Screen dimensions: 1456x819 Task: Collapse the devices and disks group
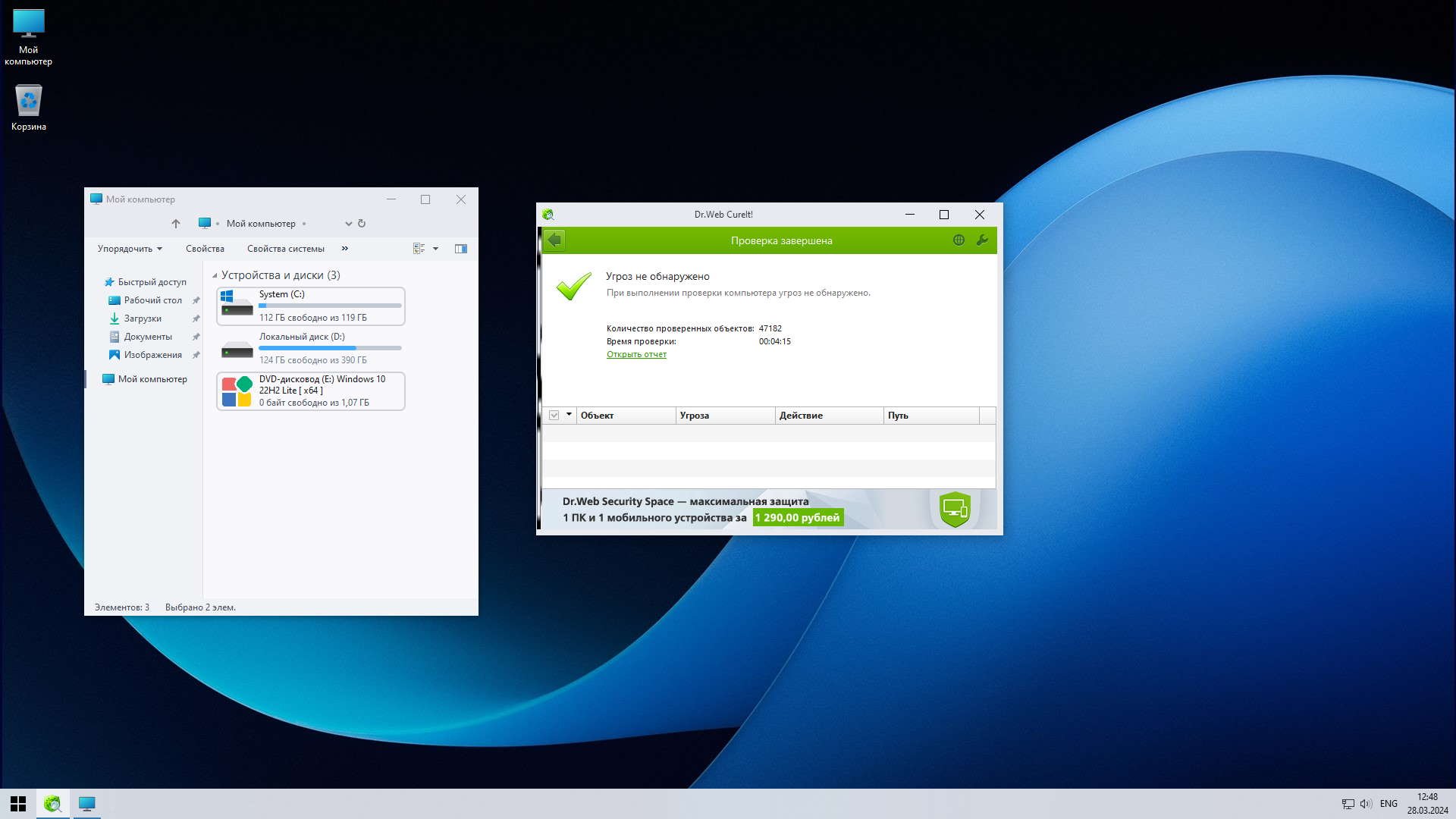tap(215, 276)
